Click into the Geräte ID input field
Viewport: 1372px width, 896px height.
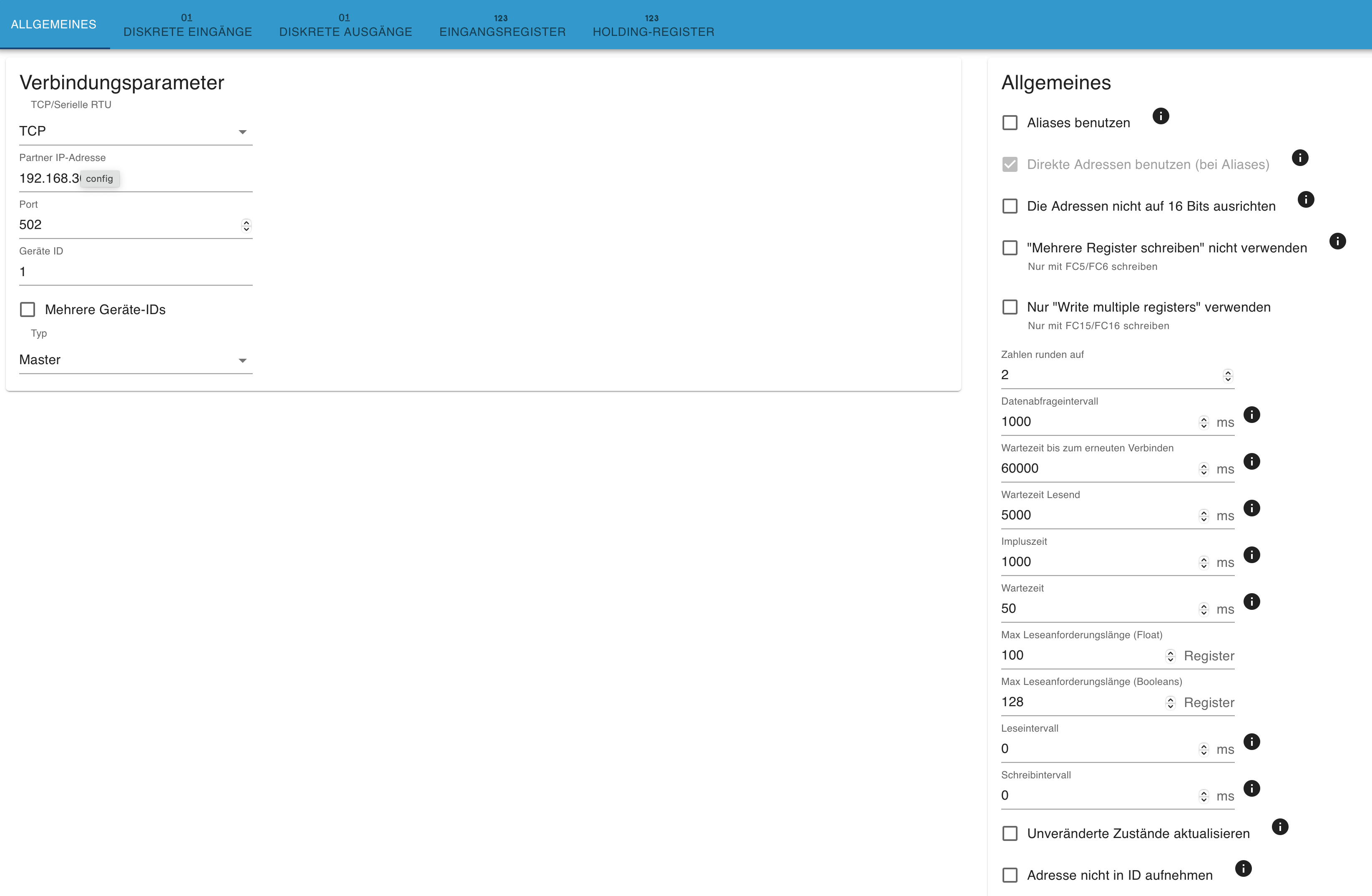pos(136,272)
